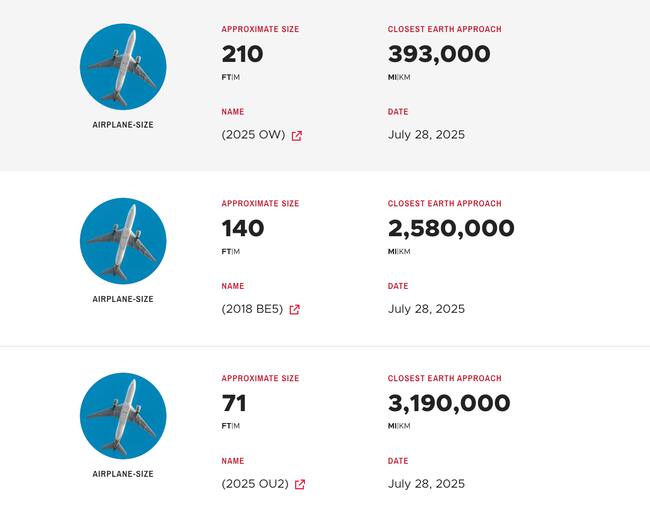
Task: Select the FT unit under the 140 size
Action: tap(226, 252)
